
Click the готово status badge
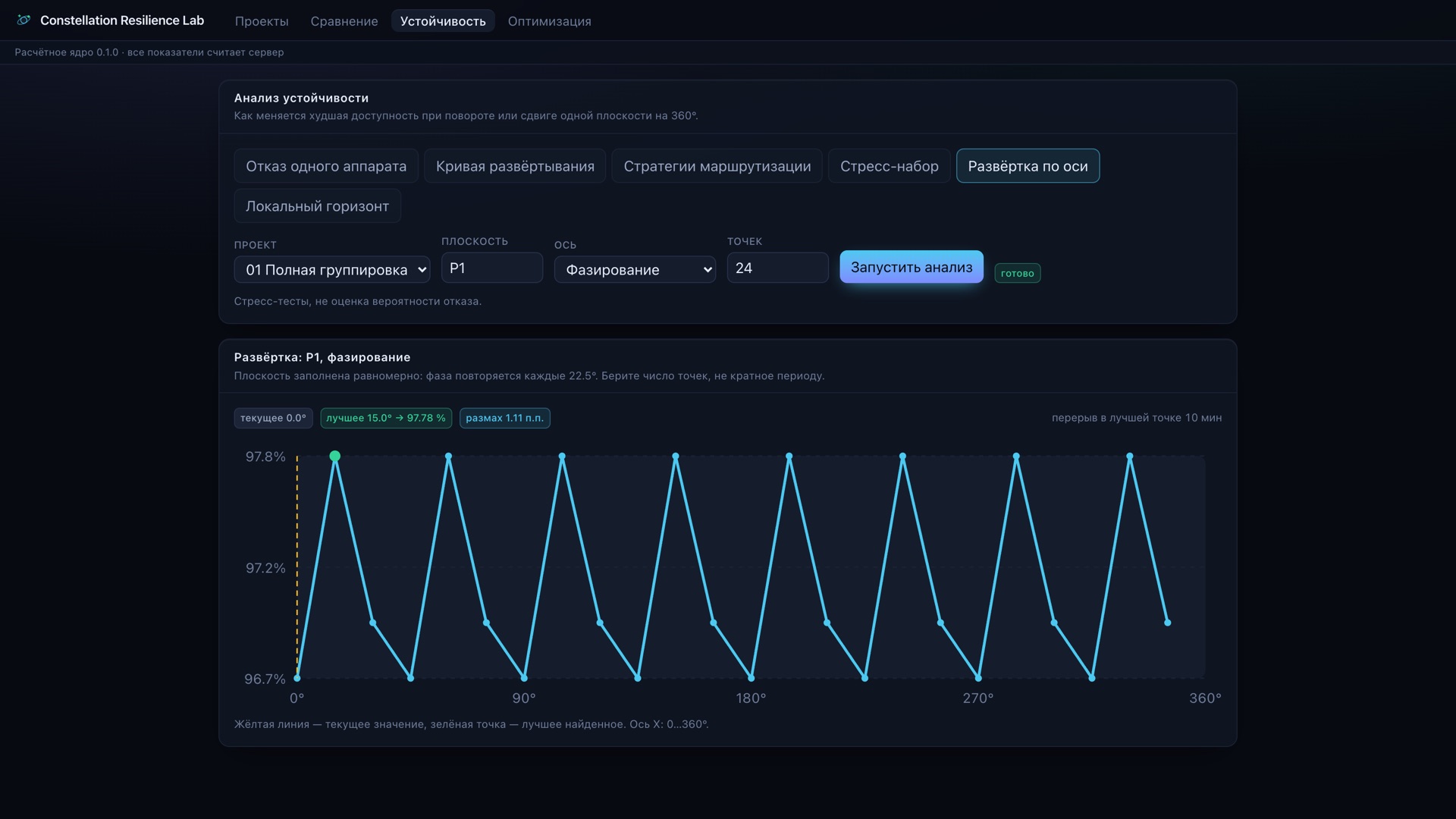(x=1017, y=274)
